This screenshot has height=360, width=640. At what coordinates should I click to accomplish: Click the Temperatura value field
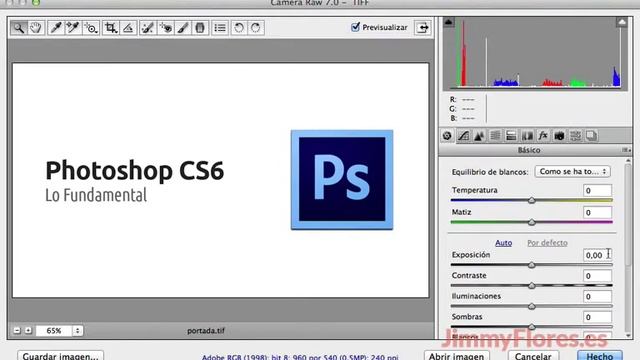597,191
